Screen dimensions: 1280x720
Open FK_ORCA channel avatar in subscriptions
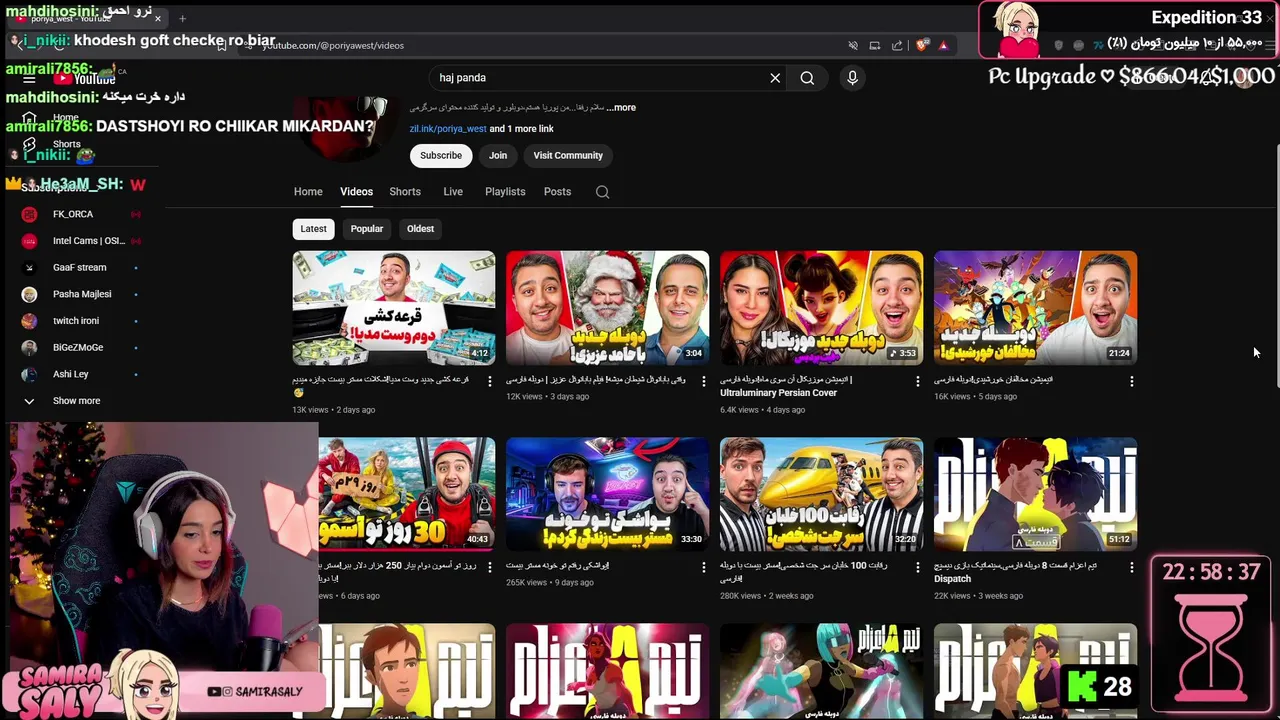(x=29, y=214)
